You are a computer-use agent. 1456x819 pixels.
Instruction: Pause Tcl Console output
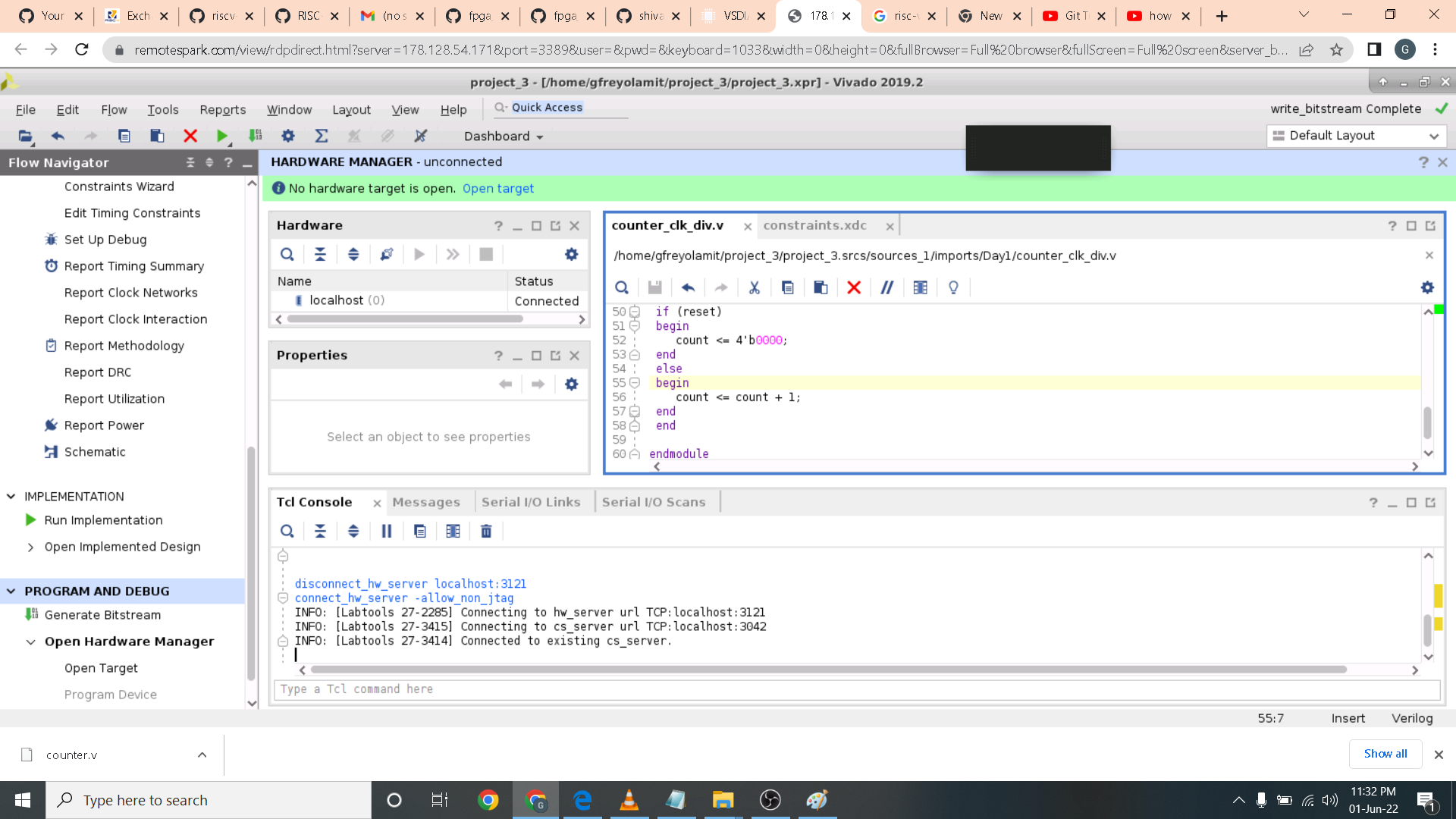(x=386, y=532)
